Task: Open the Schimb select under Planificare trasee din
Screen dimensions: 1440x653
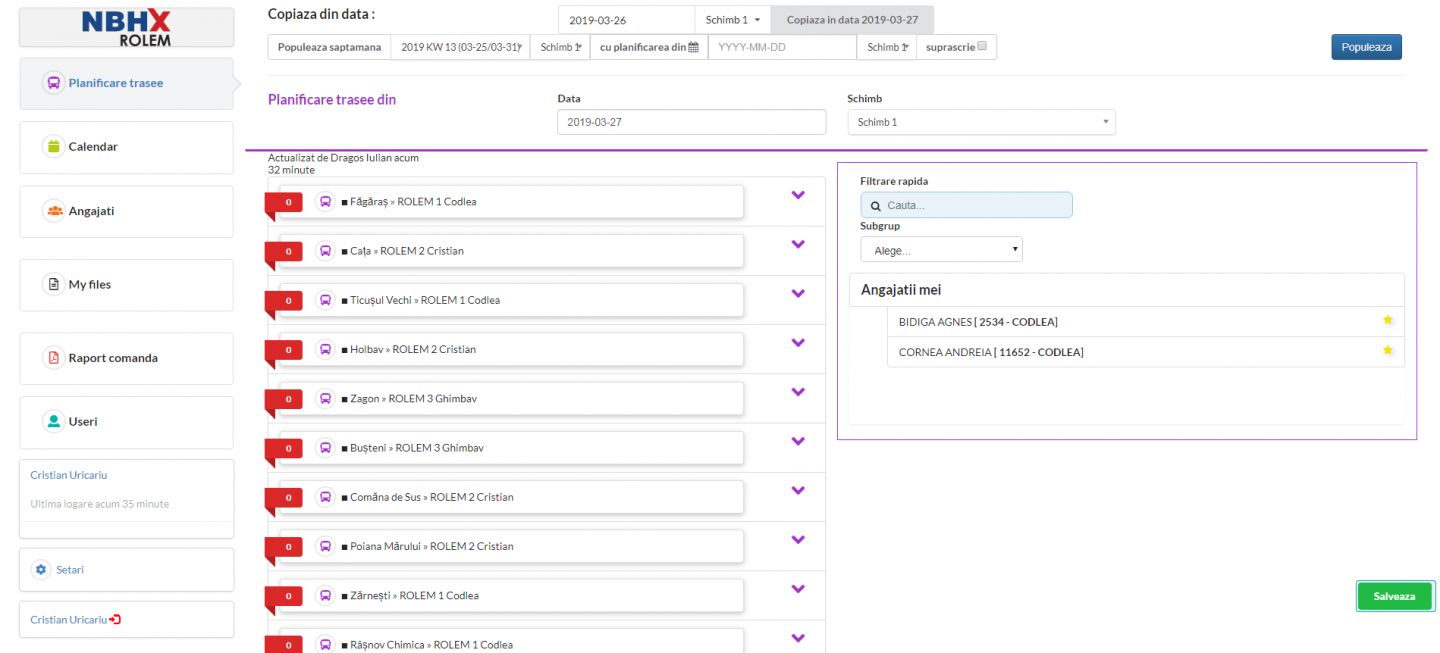Action: (981, 122)
